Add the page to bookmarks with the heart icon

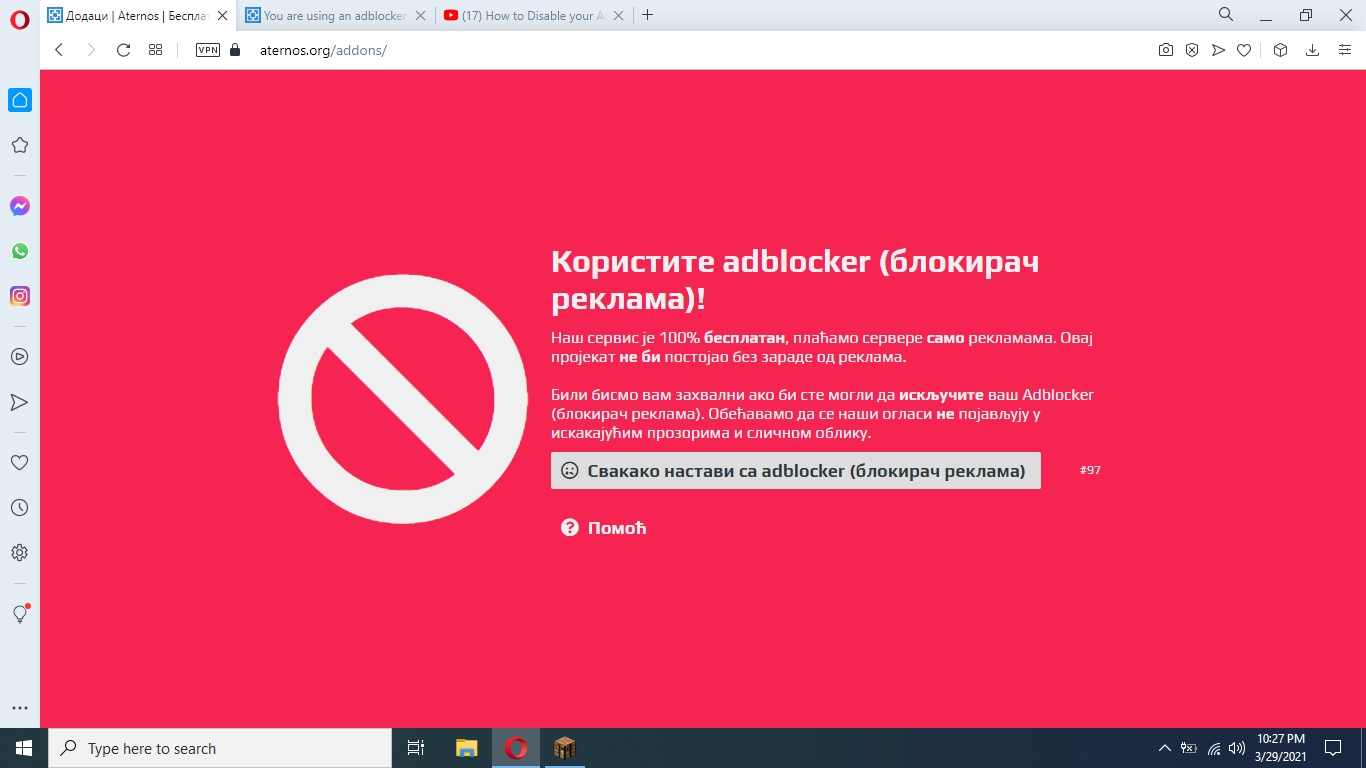click(x=1244, y=50)
